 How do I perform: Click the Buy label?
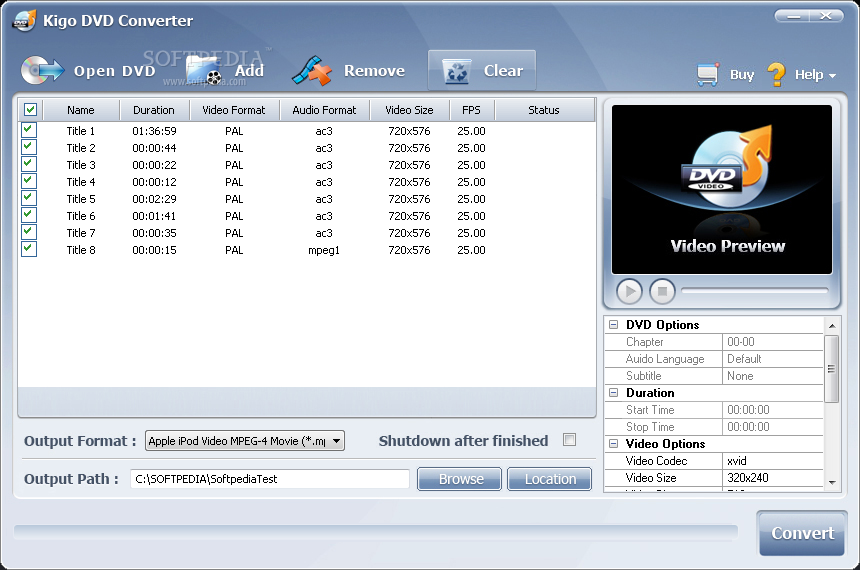click(742, 75)
